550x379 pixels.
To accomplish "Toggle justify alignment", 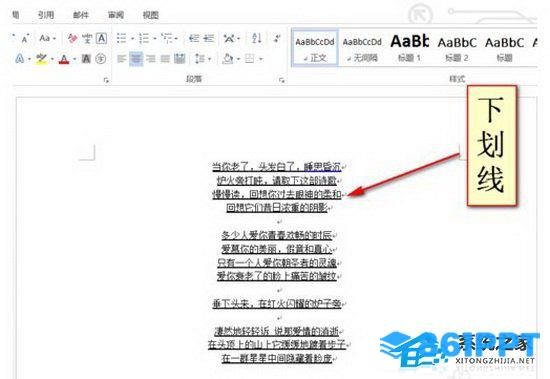I will point(165,59).
